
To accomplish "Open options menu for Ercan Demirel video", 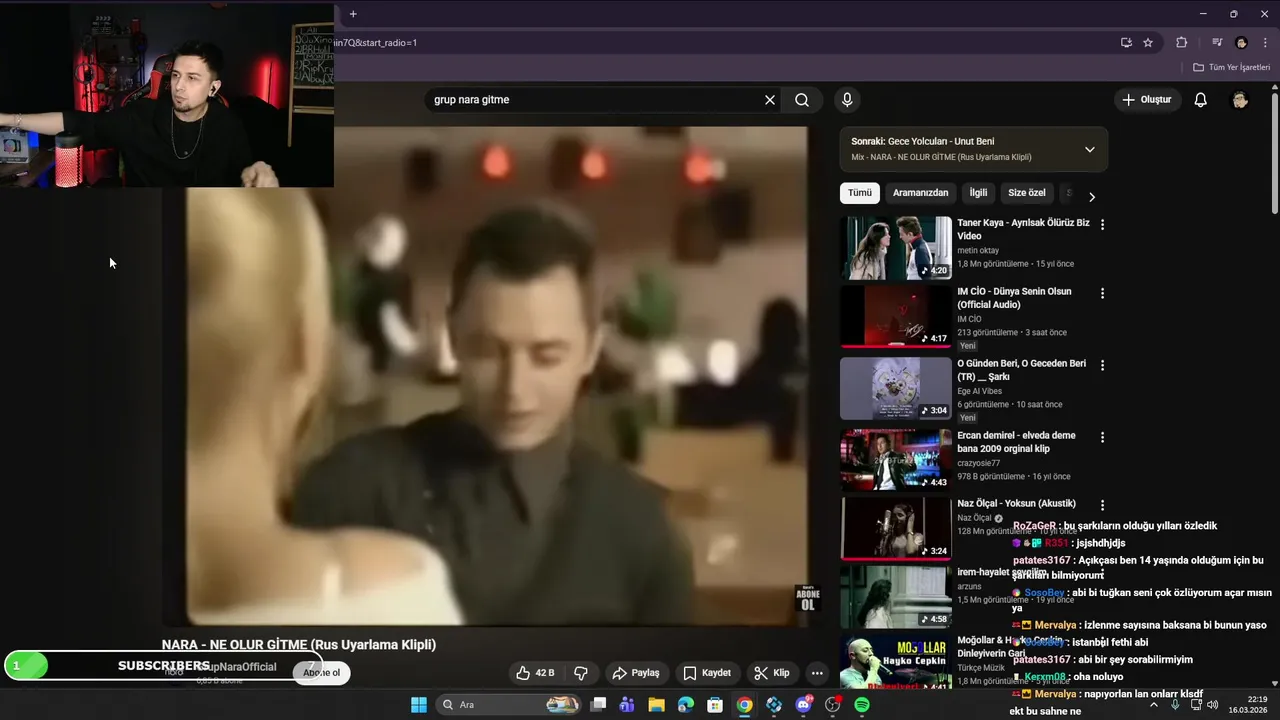I will [1102, 437].
